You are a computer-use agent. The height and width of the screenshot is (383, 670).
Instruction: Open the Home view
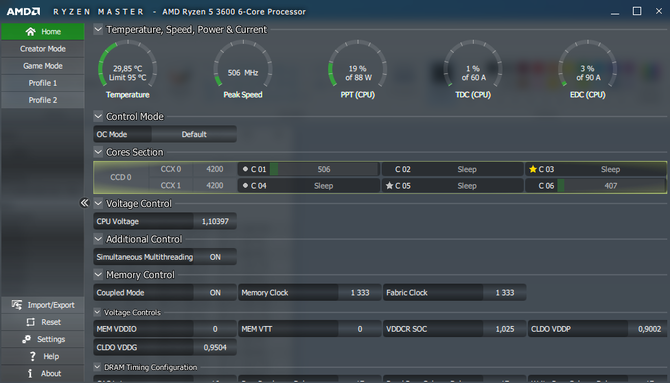(43, 32)
